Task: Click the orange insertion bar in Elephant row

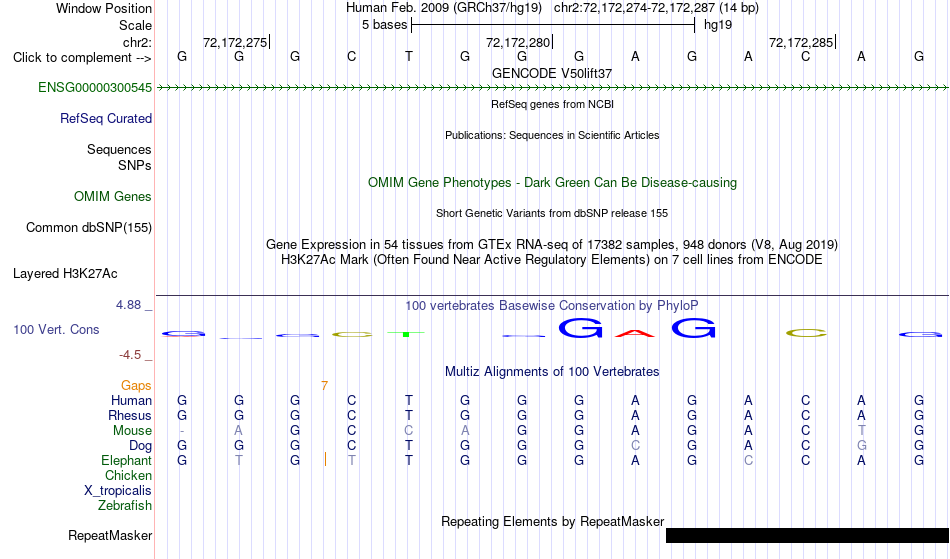Action: coord(325,459)
